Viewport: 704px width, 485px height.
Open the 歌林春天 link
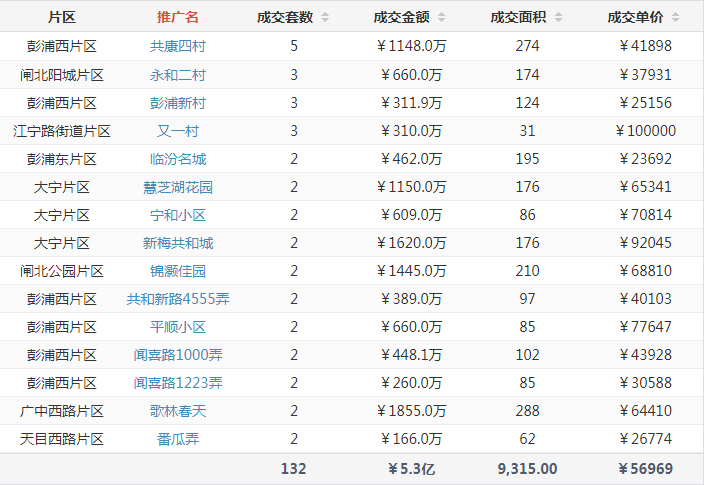178,411
